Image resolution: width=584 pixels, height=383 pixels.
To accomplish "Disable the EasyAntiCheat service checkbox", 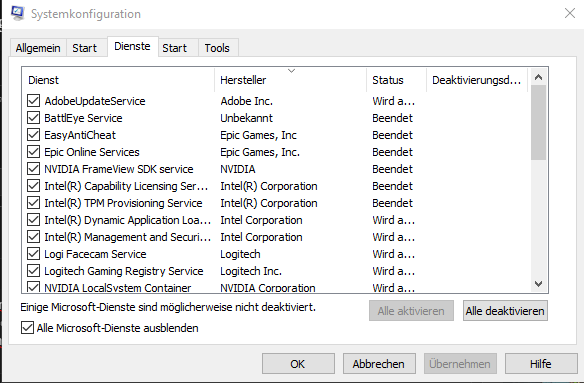I will (34, 135).
